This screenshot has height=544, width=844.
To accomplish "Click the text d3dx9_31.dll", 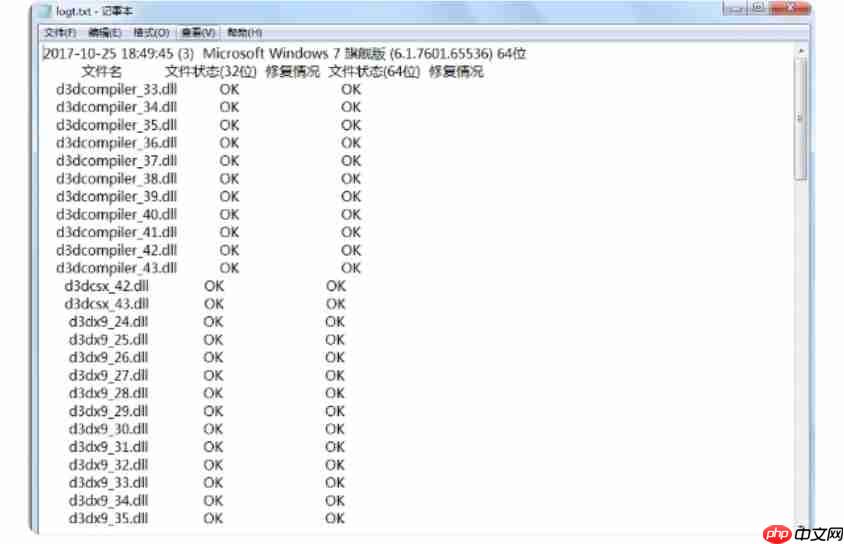I will (108, 447).
